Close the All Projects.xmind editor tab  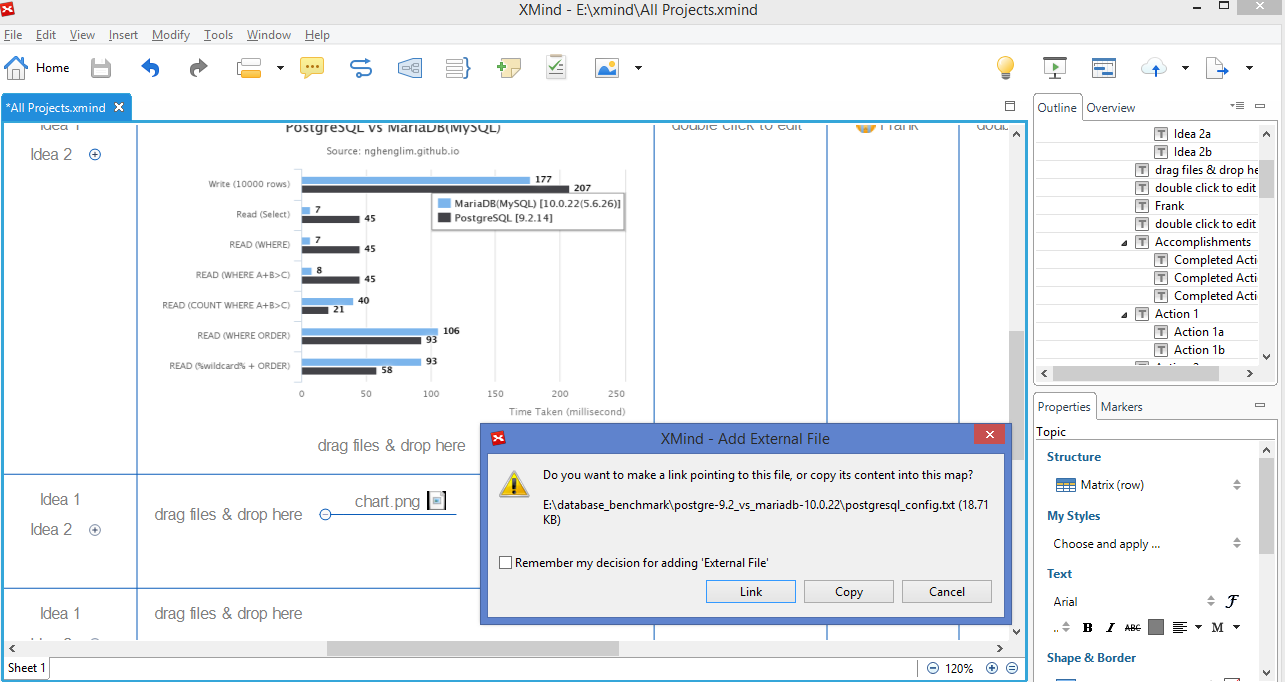[x=119, y=107]
